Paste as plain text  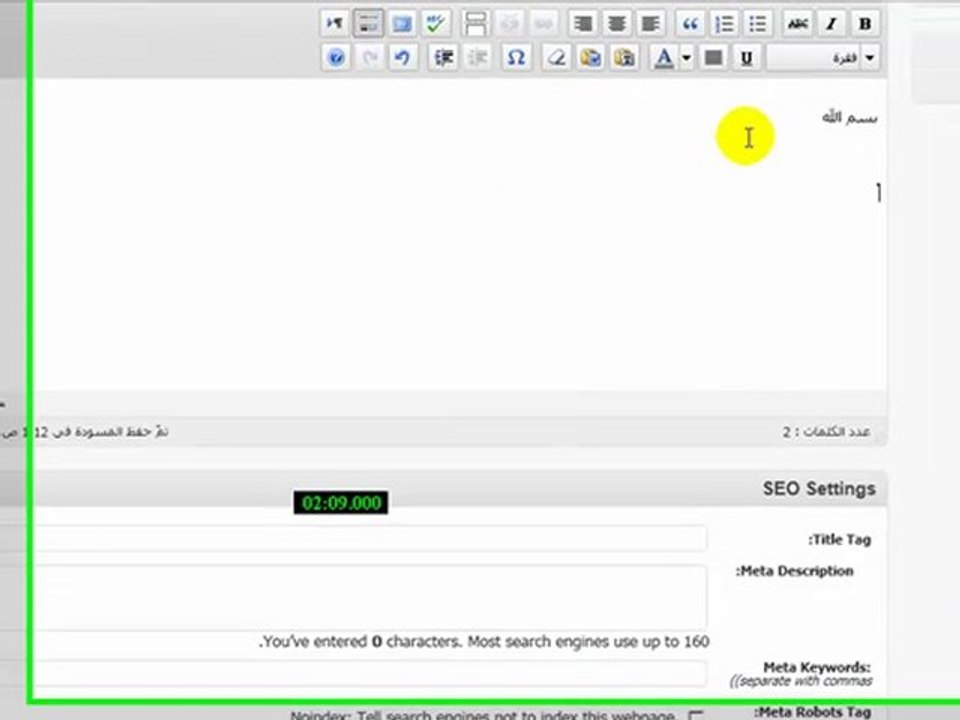coord(624,58)
